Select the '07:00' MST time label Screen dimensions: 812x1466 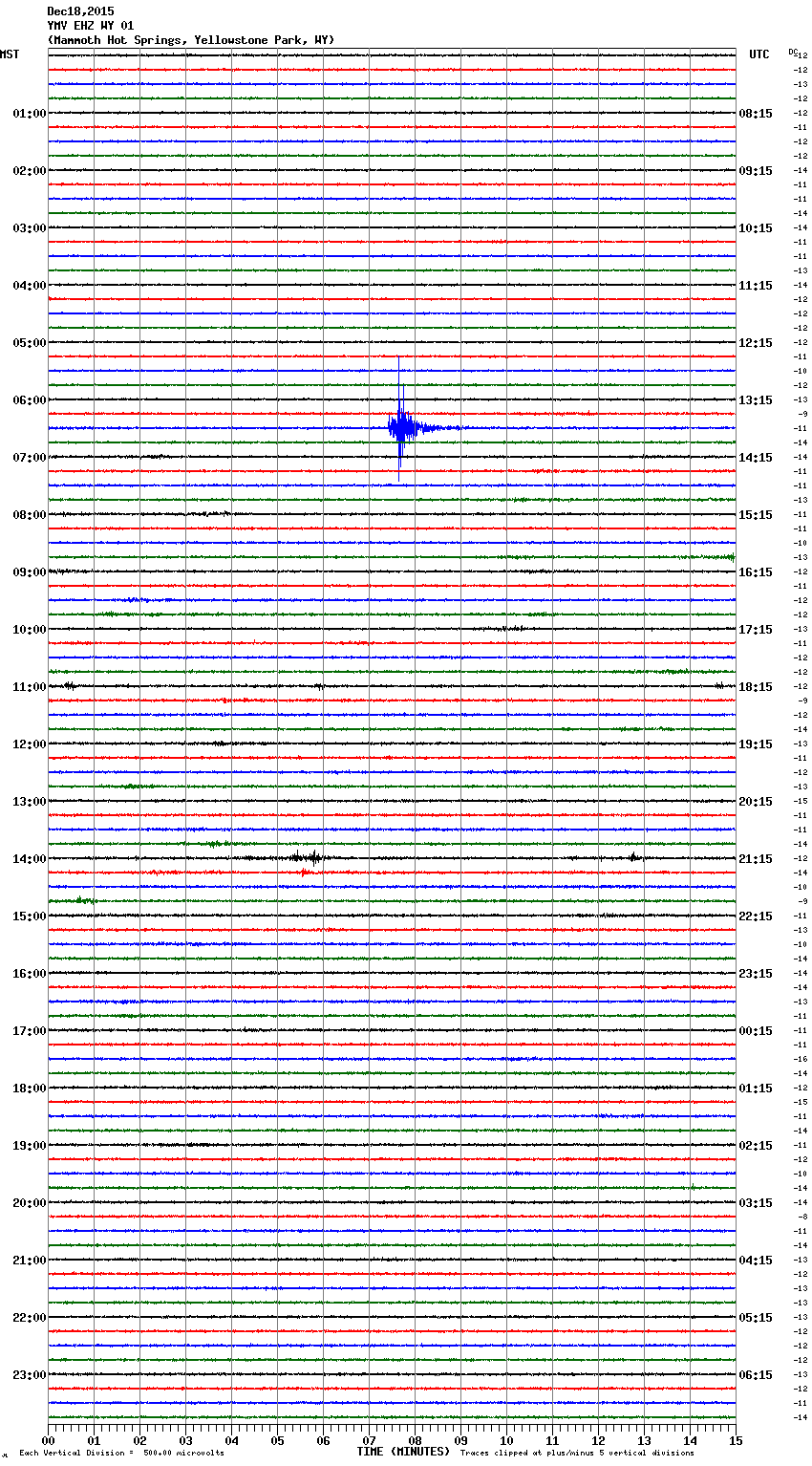(x=30, y=458)
